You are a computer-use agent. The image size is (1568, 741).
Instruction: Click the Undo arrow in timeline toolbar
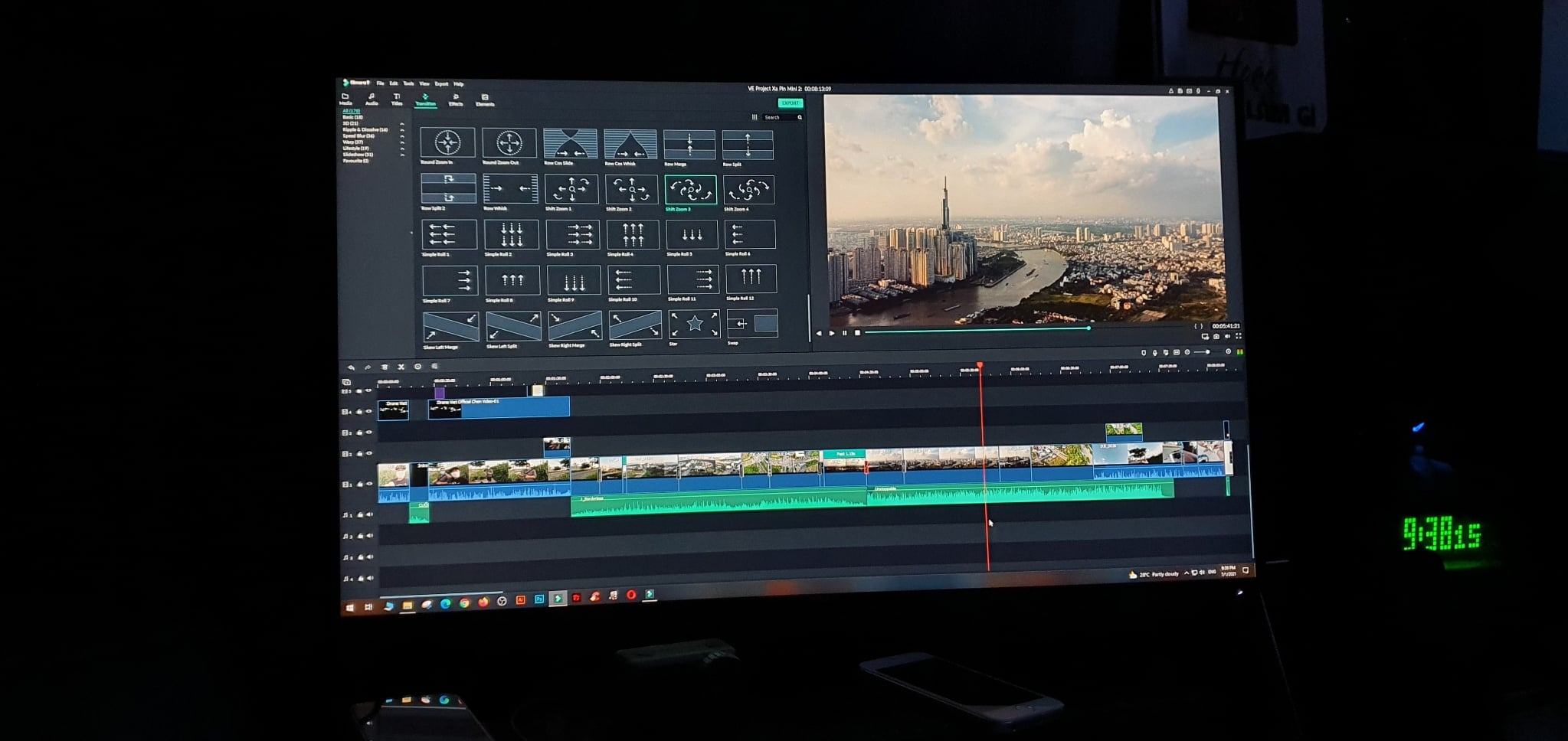tap(351, 367)
